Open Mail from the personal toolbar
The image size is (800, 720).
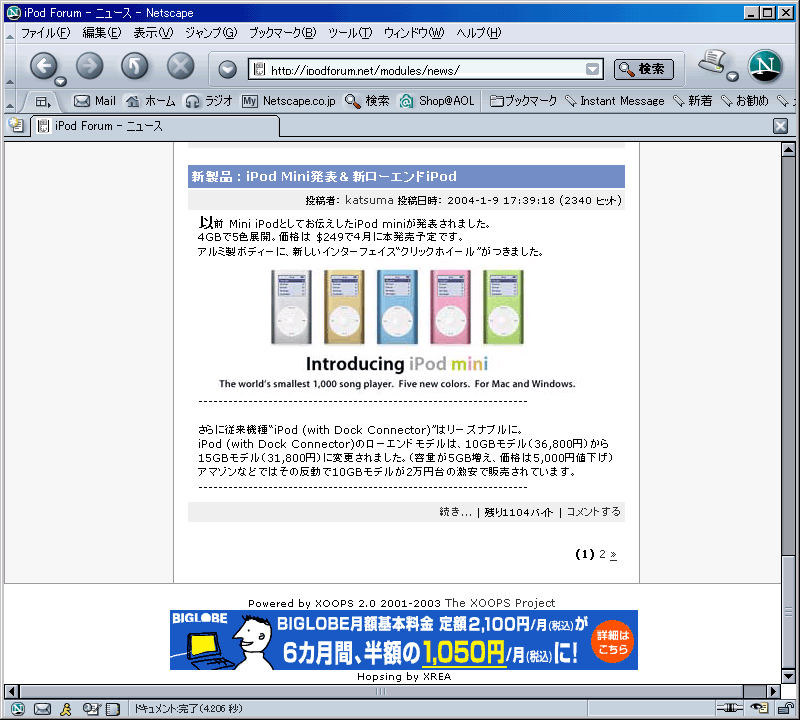point(95,101)
